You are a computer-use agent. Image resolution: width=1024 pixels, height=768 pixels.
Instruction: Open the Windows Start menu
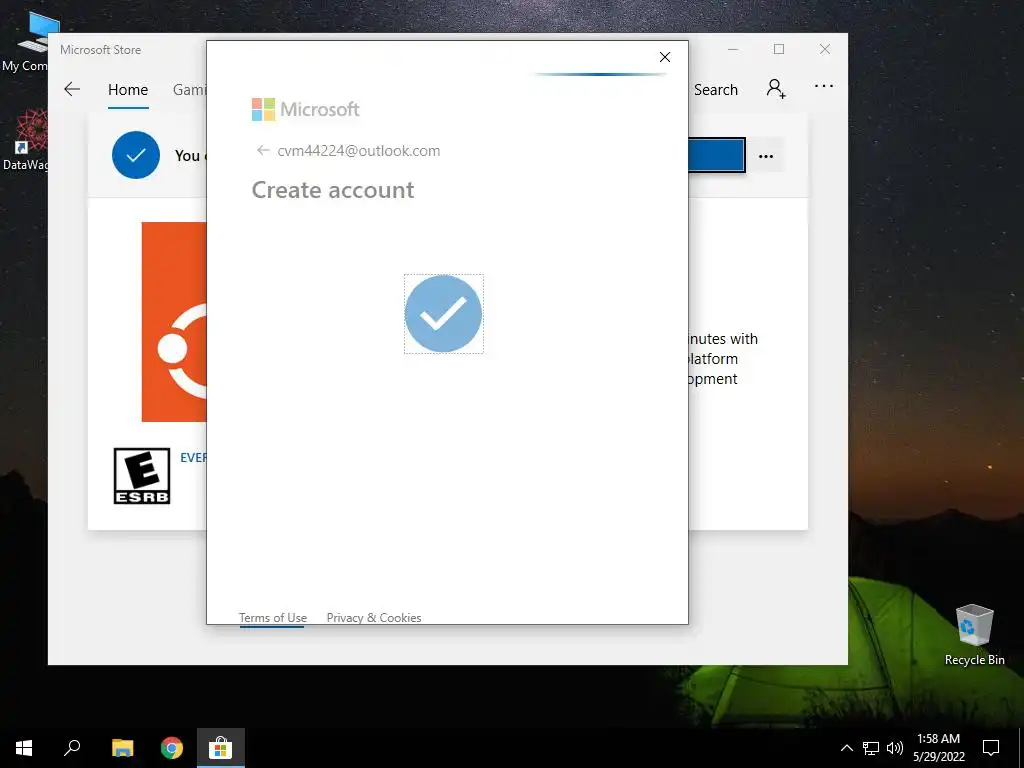(x=24, y=748)
